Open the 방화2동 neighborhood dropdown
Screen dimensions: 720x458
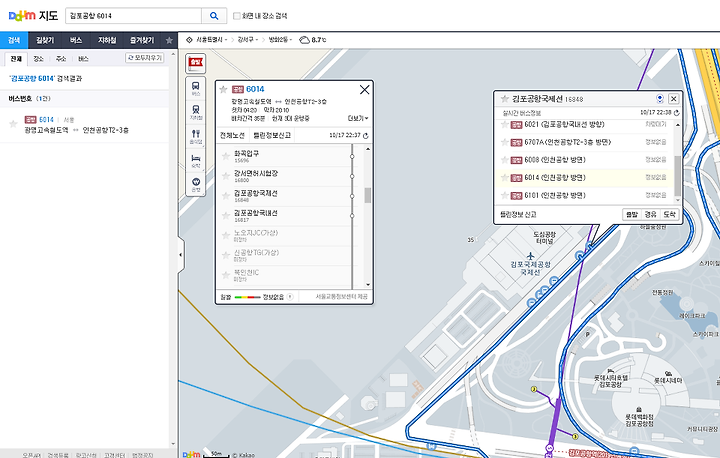(x=280, y=40)
